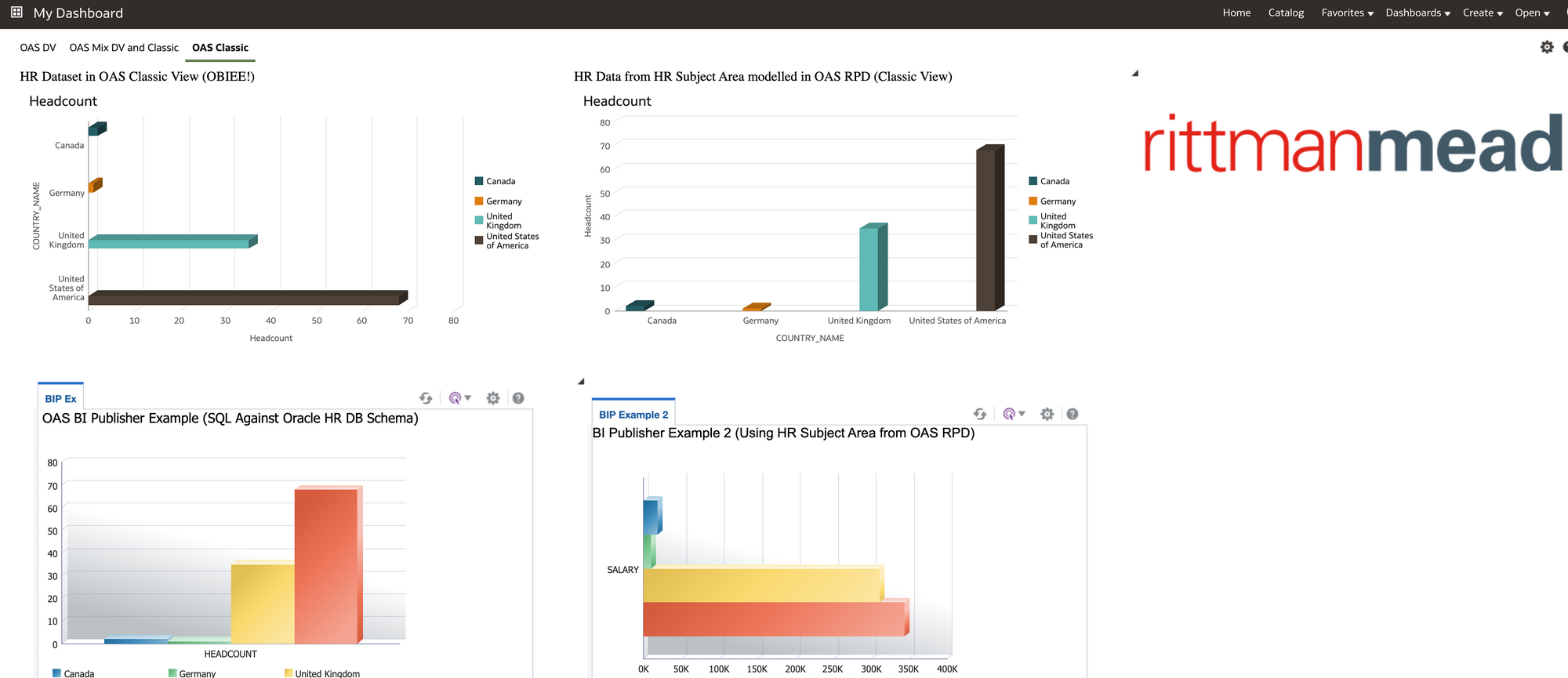Image resolution: width=1568 pixels, height=678 pixels.
Task: Go to Home in top navigation
Action: tap(1236, 13)
